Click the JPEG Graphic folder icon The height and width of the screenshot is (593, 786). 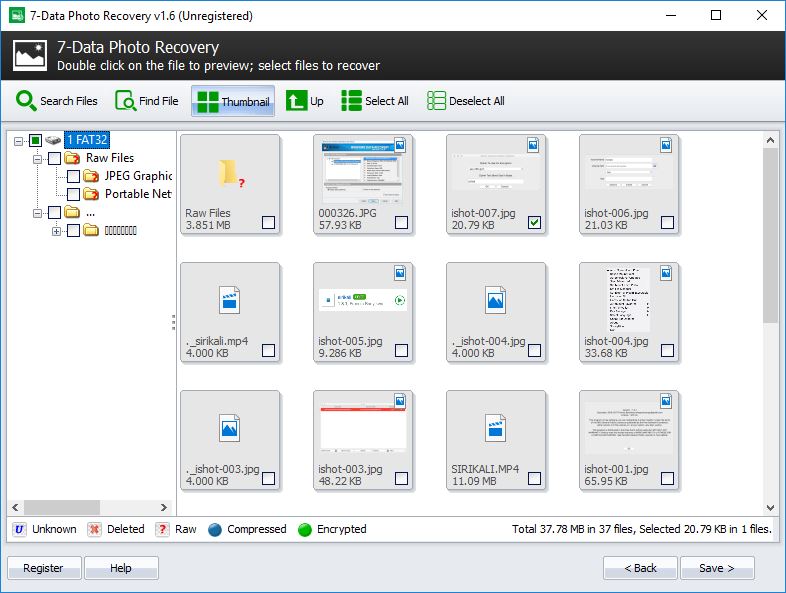coord(91,176)
